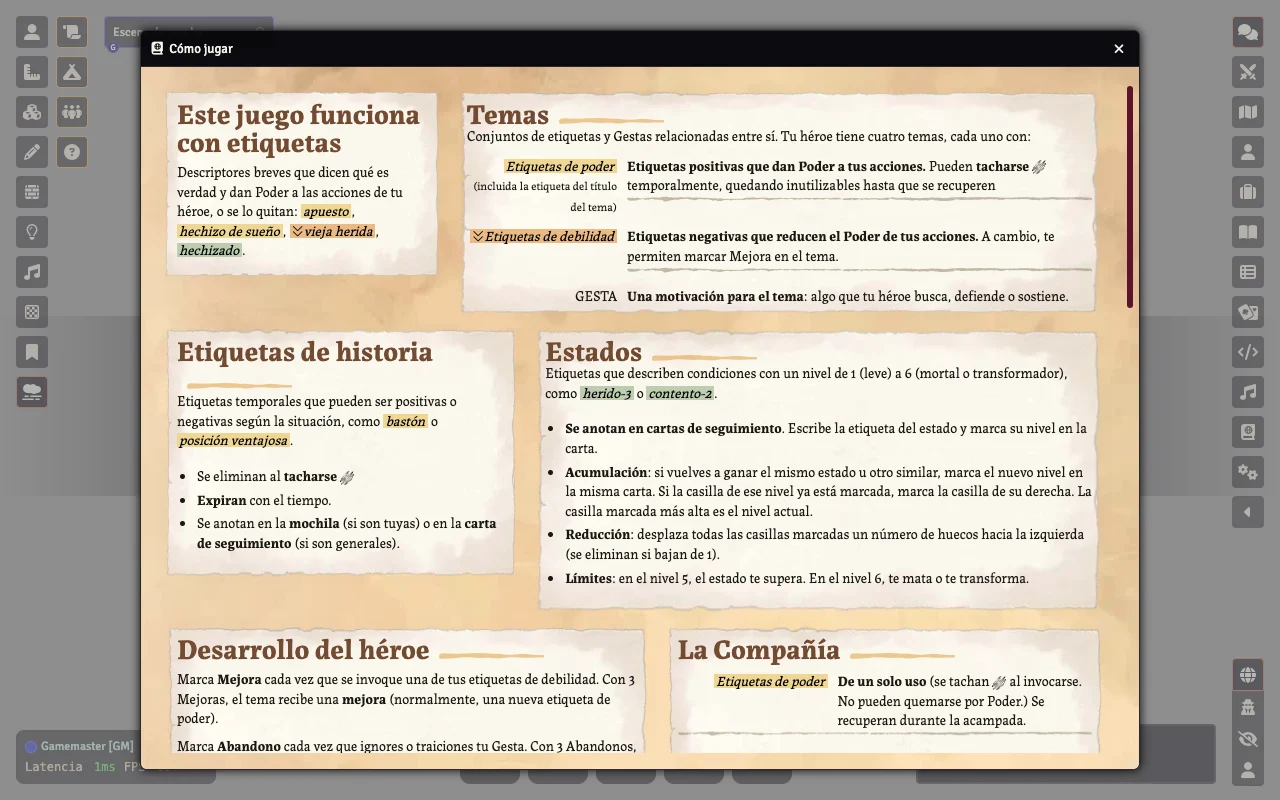Click the question mark help tool
The image size is (1280, 800).
(x=72, y=152)
